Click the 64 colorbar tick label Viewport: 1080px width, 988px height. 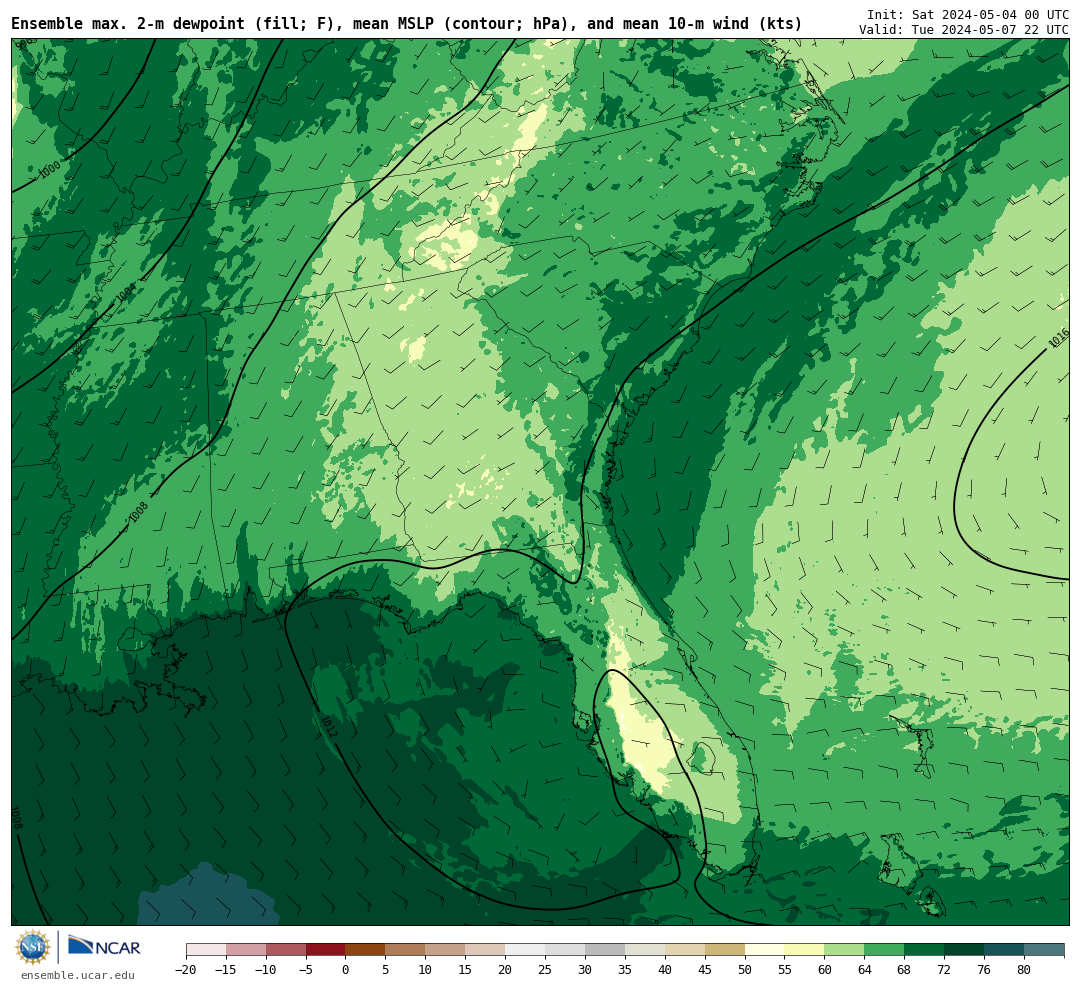coord(864,969)
